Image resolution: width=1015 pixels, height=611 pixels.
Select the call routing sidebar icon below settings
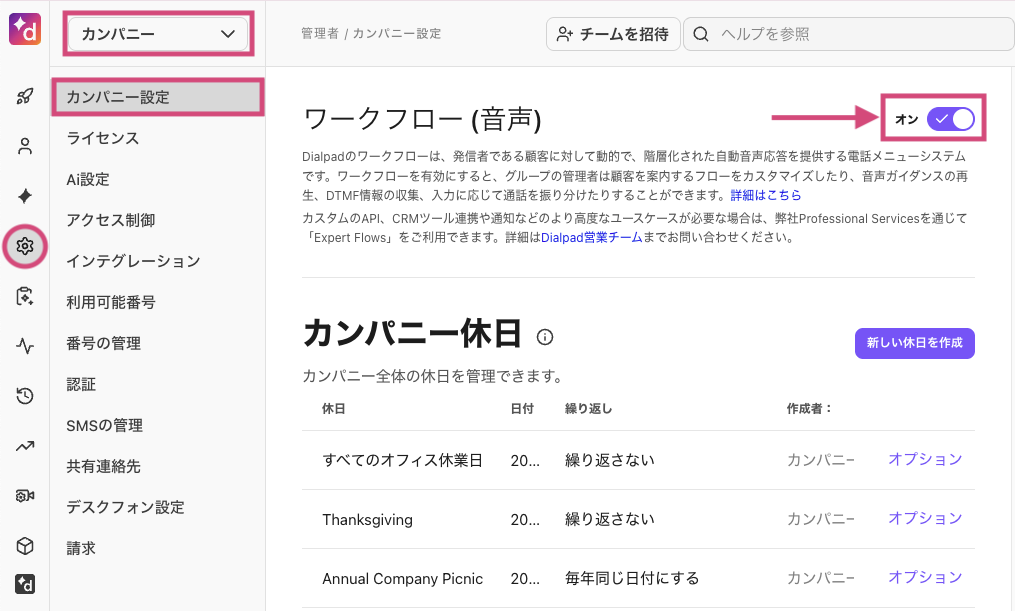pos(23,296)
